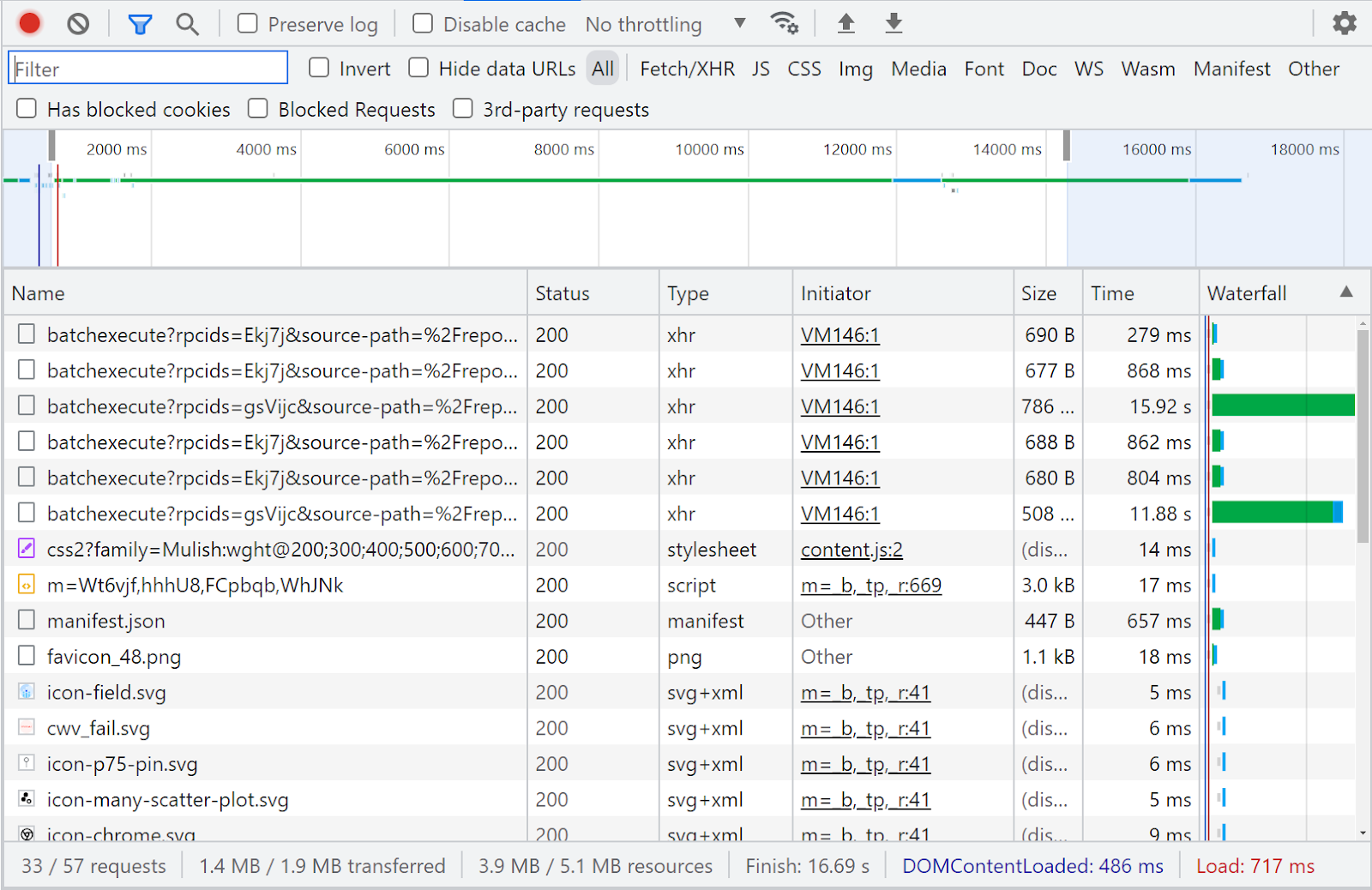
Task: Open content.js:2 initiator link
Action: pyautogui.click(x=851, y=550)
